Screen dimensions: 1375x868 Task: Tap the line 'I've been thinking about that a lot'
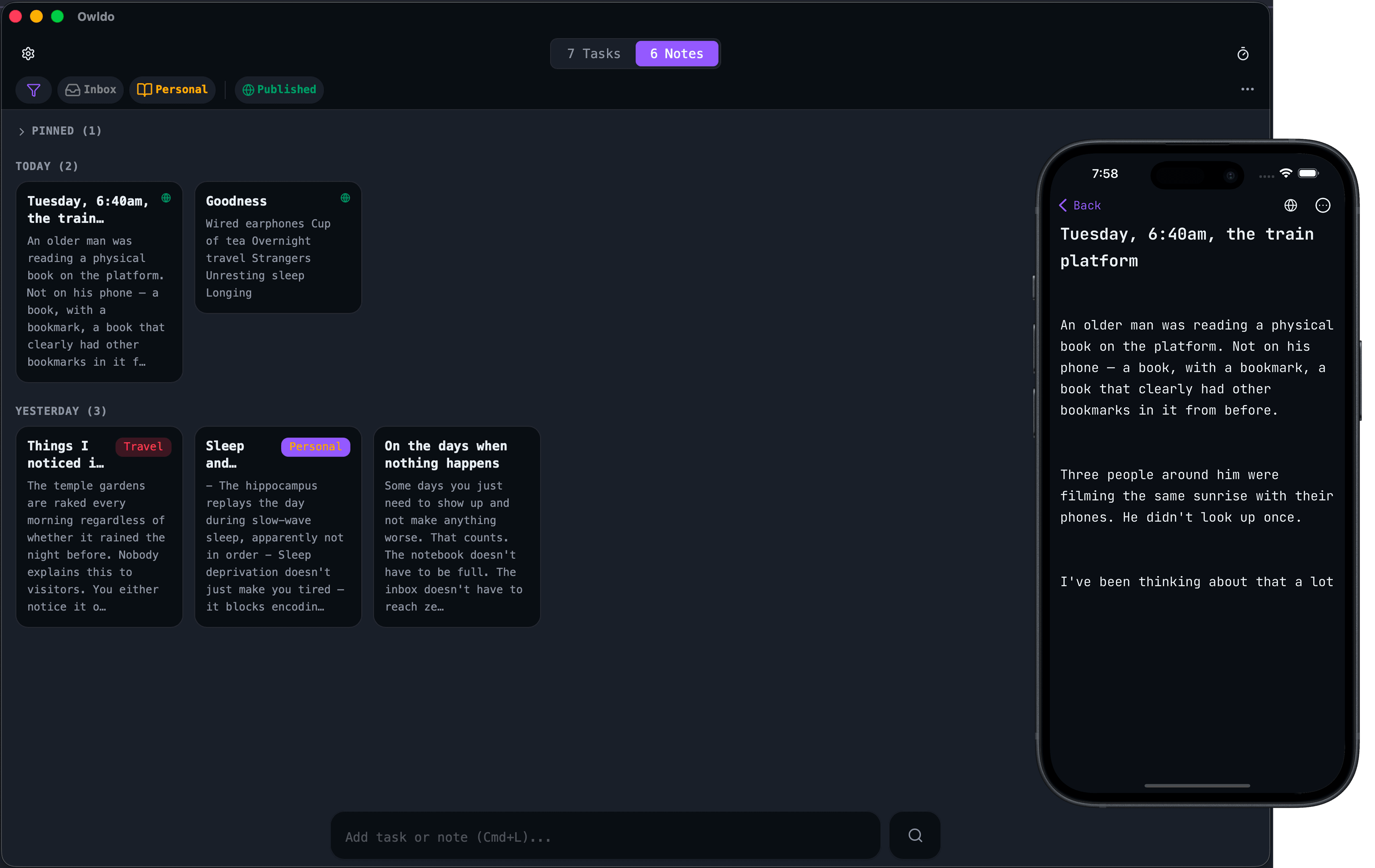[x=1196, y=581]
